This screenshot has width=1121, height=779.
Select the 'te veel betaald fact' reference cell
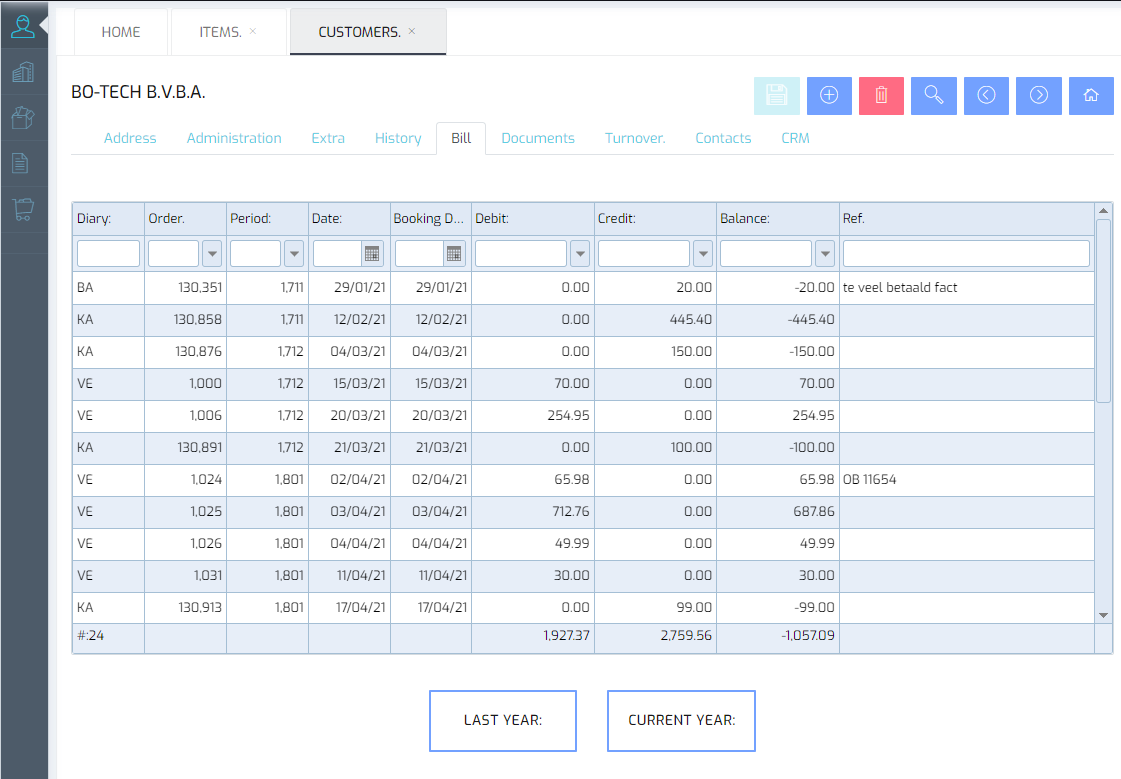pos(967,287)
